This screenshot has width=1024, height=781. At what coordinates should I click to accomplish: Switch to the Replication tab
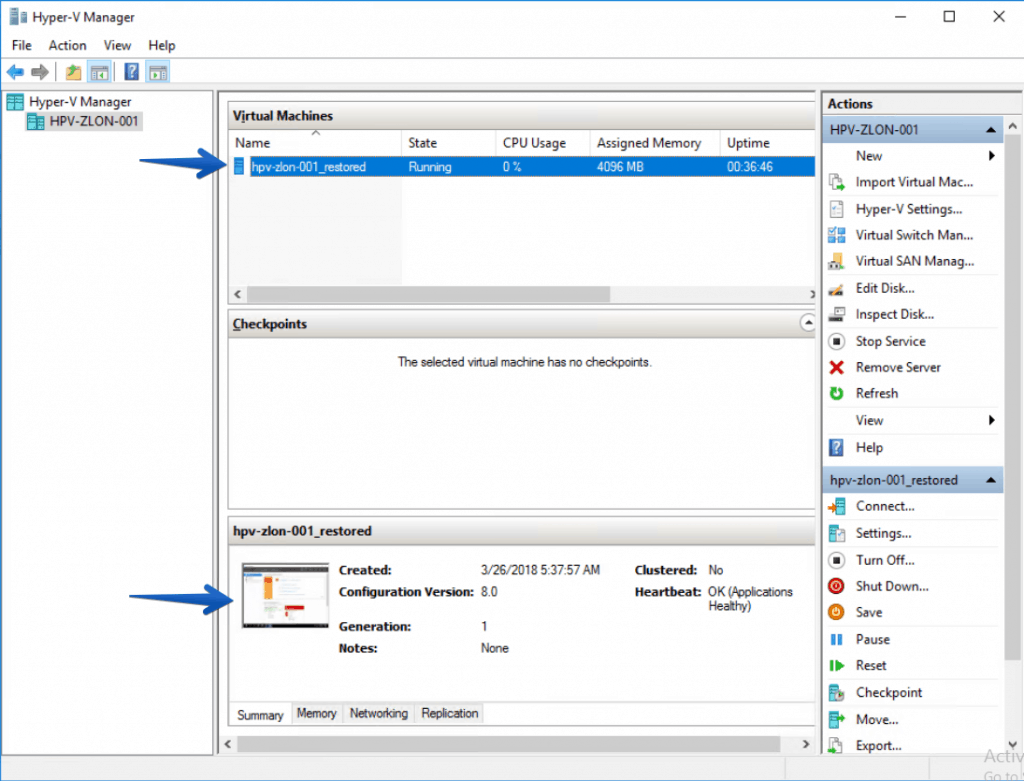click(450, 713)
